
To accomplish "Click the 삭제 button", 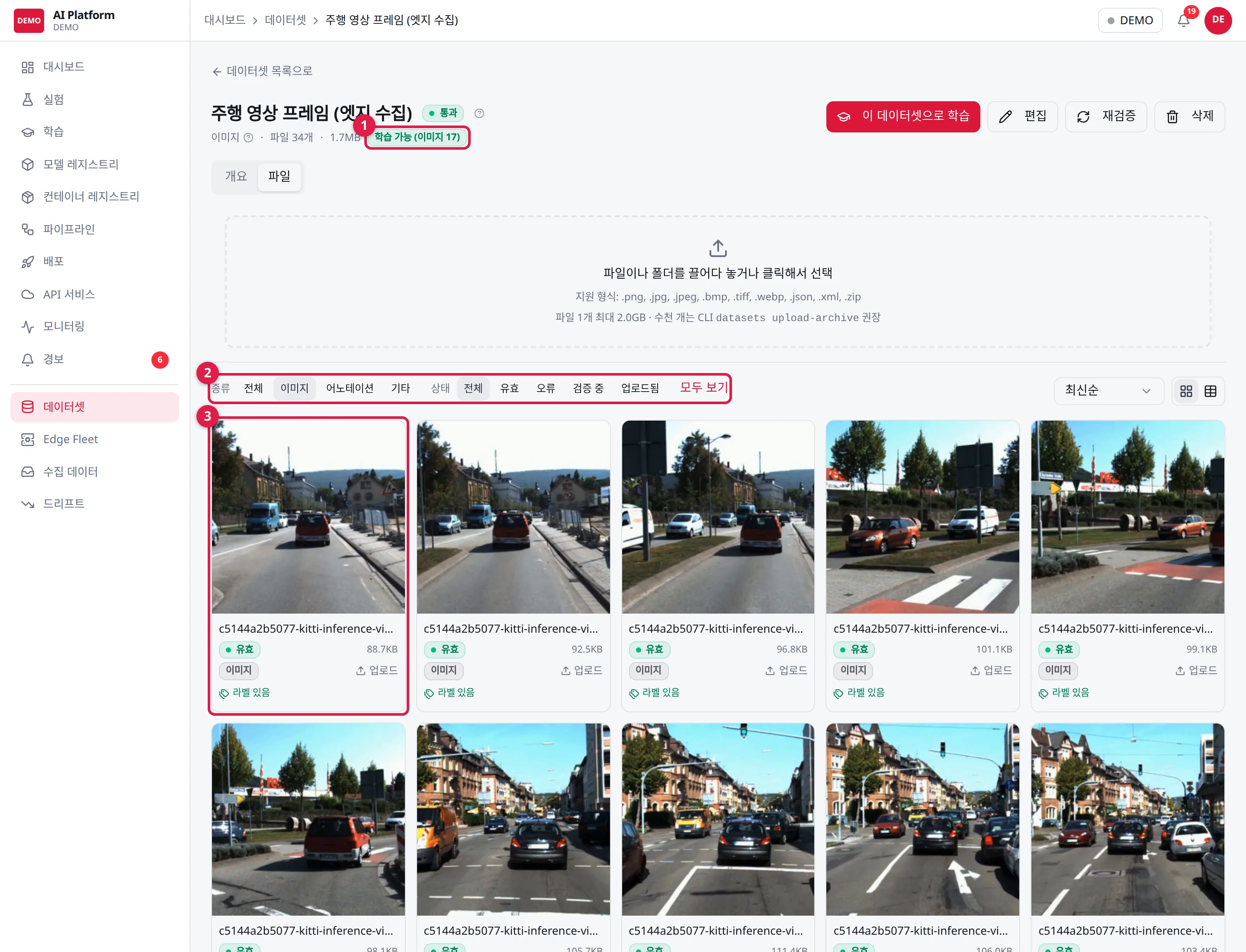I will point(1189,117).
